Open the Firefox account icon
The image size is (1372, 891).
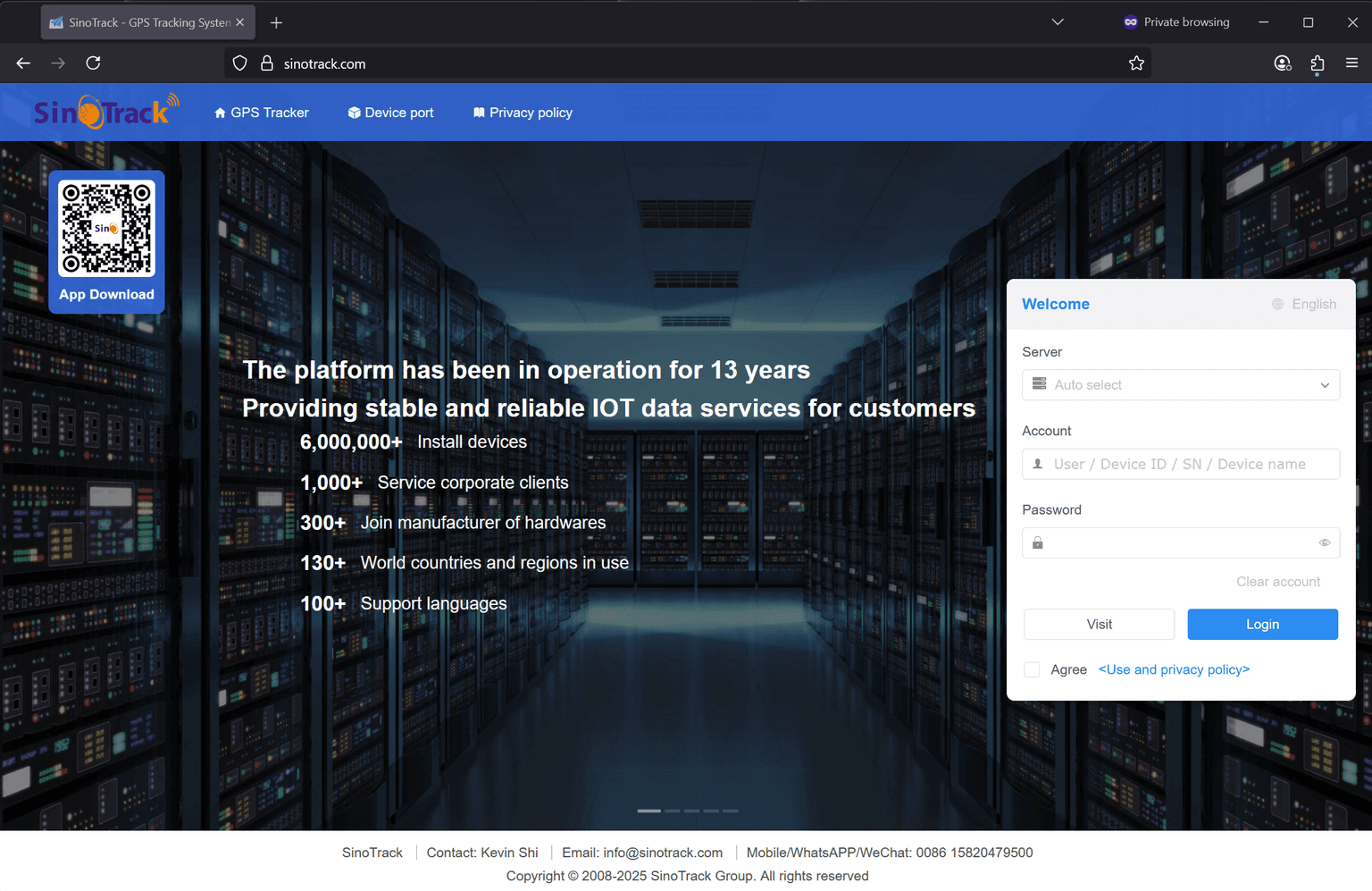pos(1283,63)
